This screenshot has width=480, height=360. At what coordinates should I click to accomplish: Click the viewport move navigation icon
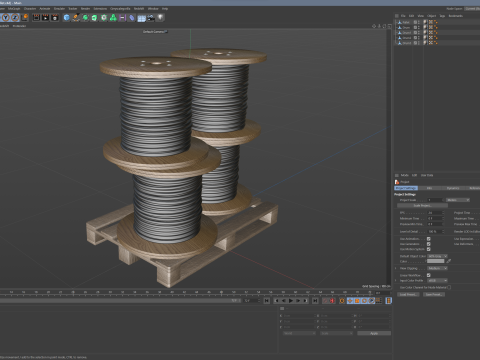coord(374,26)
